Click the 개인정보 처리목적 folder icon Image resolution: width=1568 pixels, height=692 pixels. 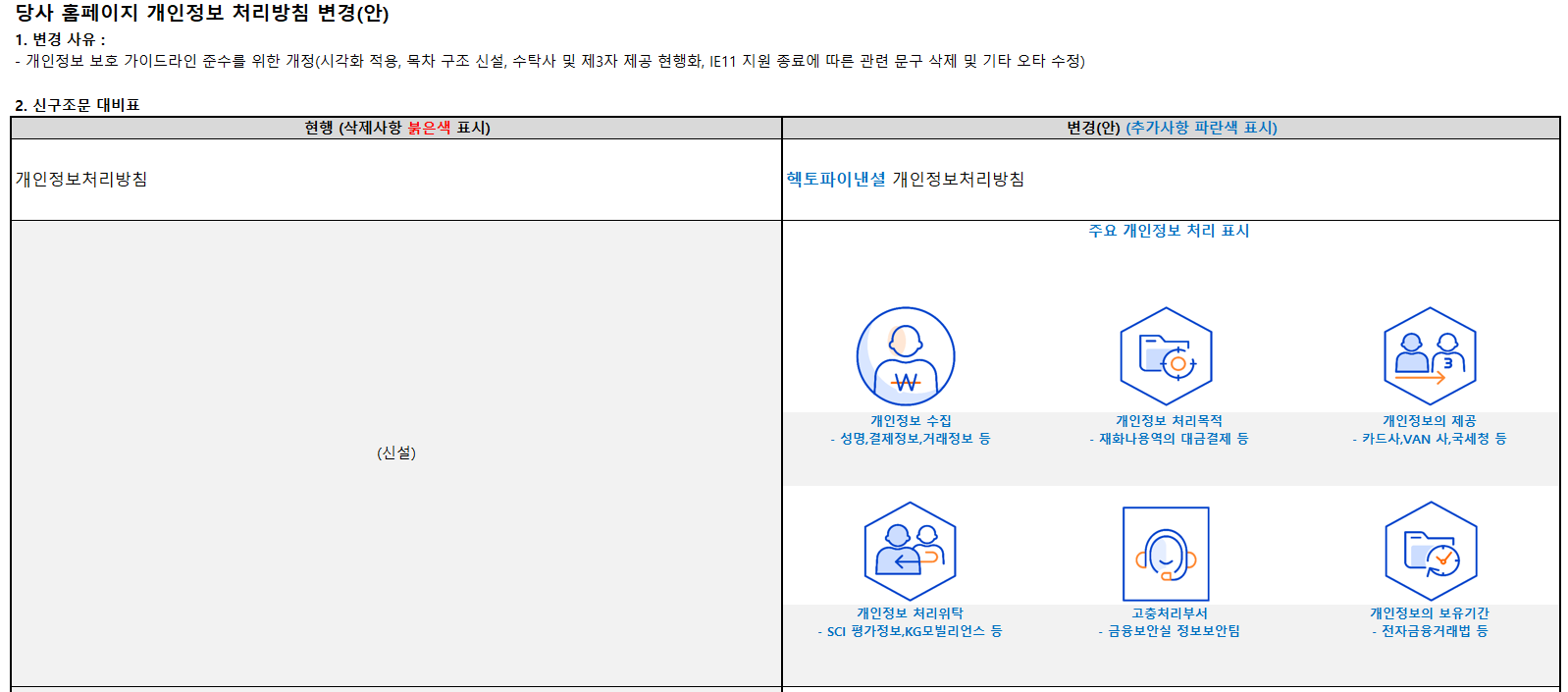pyautogui.click(x=1166, y=356)
